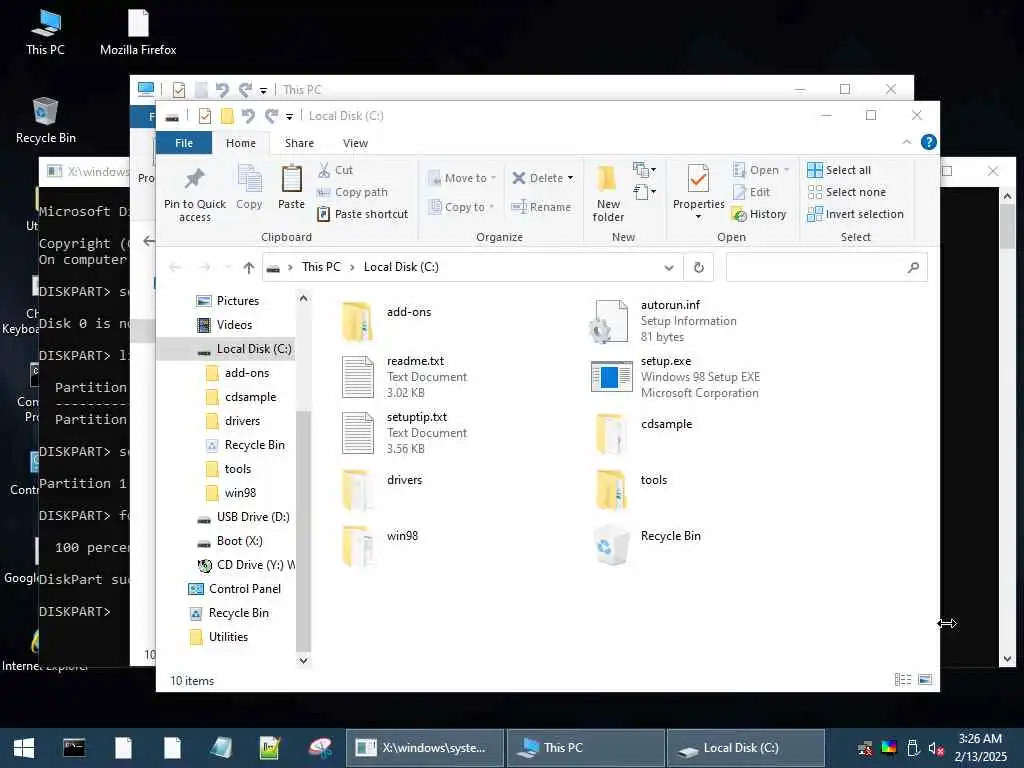Click Select none in ribbon
Image resolution: width=1024 pixels, height=768 pixels.
847,192
